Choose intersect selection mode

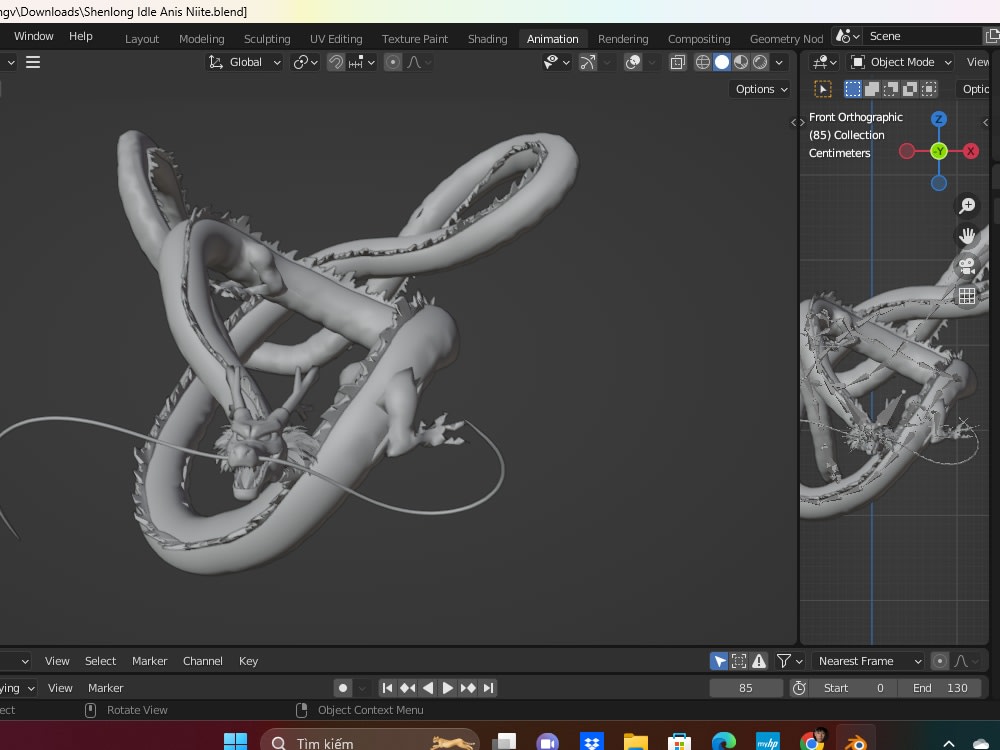point(929,89)
